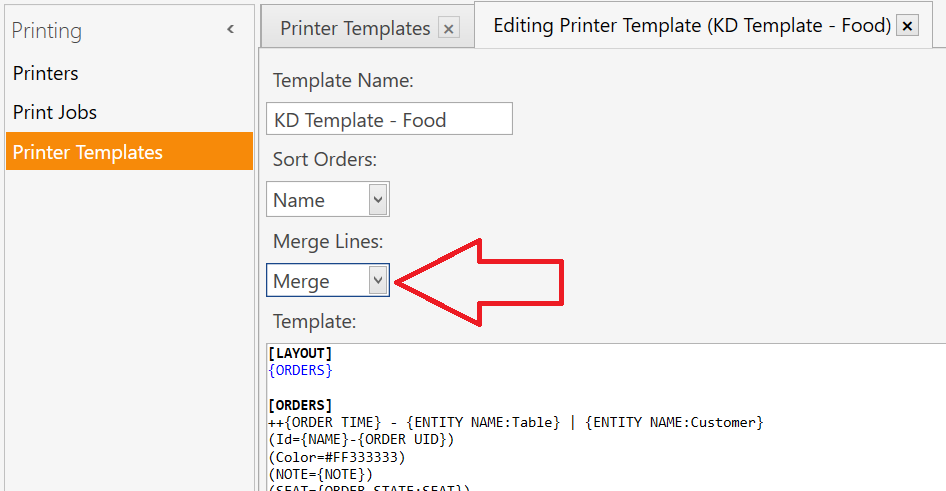This screenshot has width=946, height=491.
Task: Click the (Color=#FF333333) template line
Action: tap(337, 457)
